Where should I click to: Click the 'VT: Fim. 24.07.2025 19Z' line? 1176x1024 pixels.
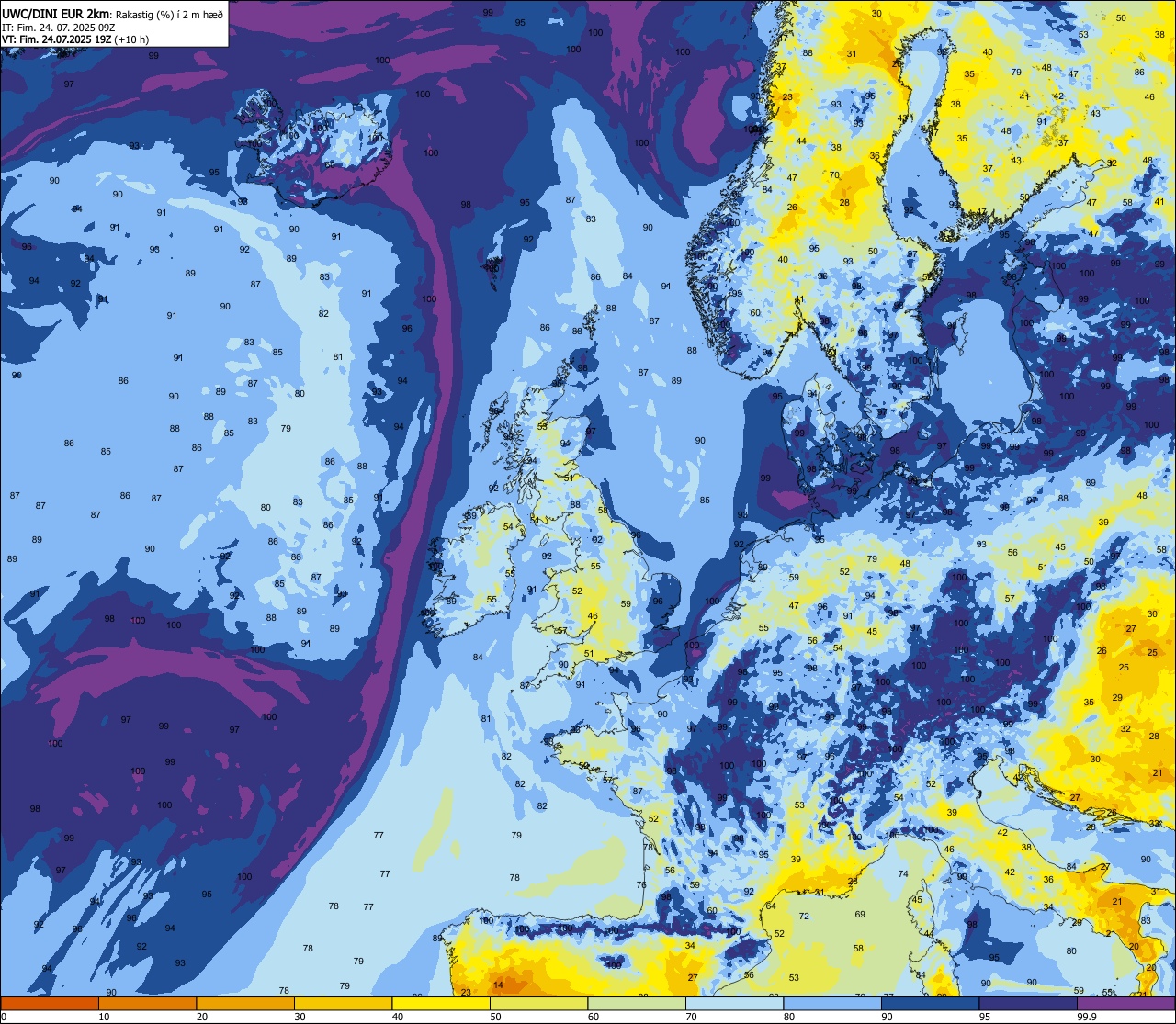tap(56, 39)
